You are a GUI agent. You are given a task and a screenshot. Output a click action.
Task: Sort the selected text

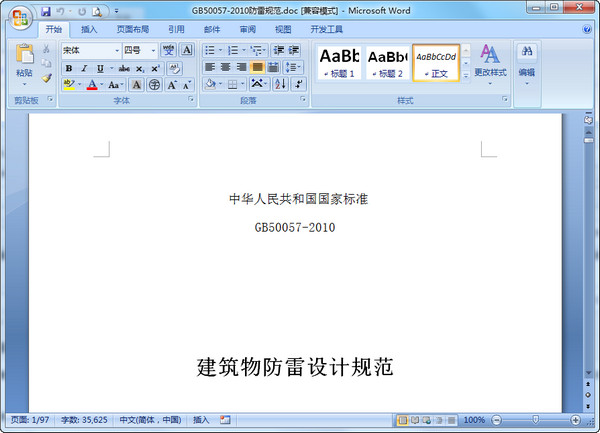280,84
